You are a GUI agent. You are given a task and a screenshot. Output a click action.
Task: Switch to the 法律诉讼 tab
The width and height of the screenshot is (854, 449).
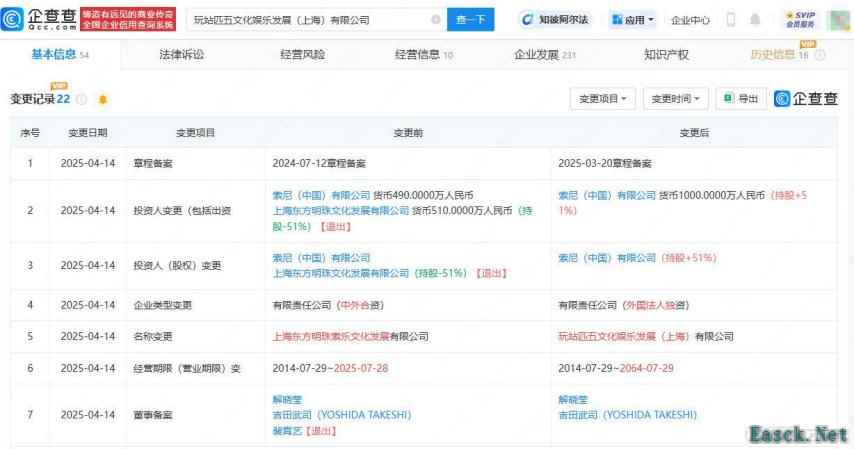[x=181, y=55]
